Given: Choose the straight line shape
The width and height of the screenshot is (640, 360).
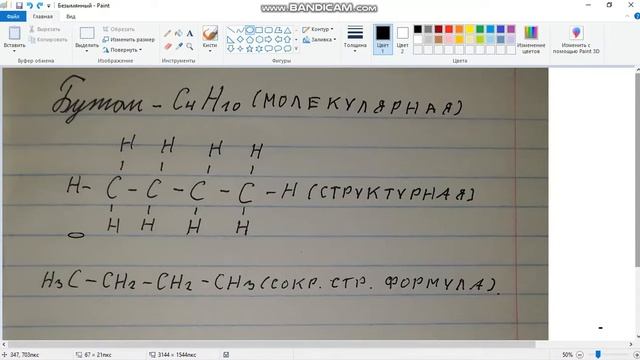Looking at the screenshot, I should coord(231,30).
